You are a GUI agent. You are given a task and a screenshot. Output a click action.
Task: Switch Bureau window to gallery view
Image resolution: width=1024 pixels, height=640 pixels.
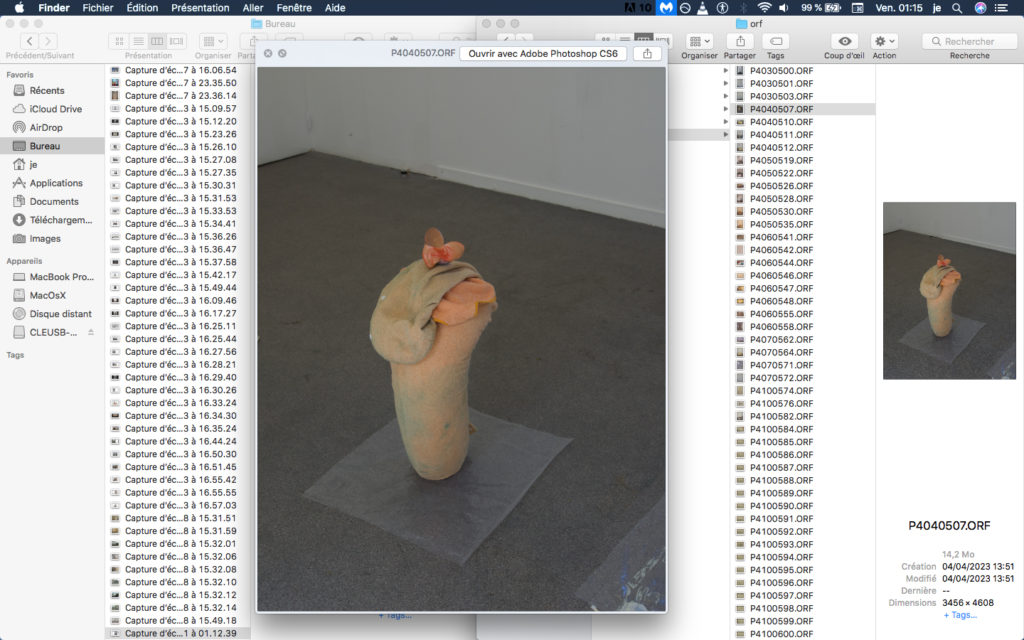pos(177,41)
